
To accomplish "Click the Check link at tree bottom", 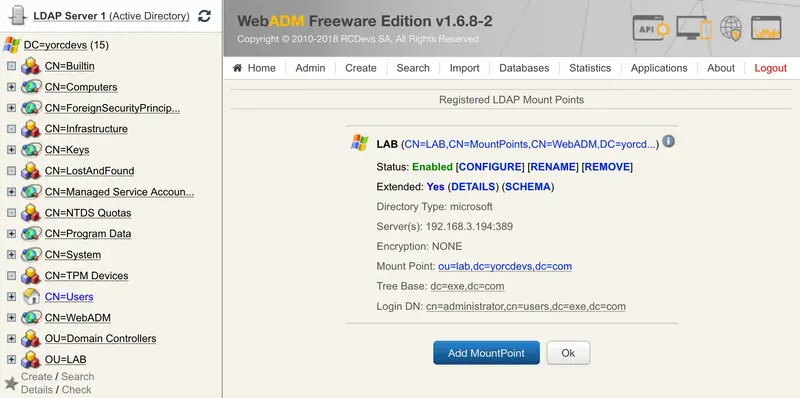I will point(77,390).
